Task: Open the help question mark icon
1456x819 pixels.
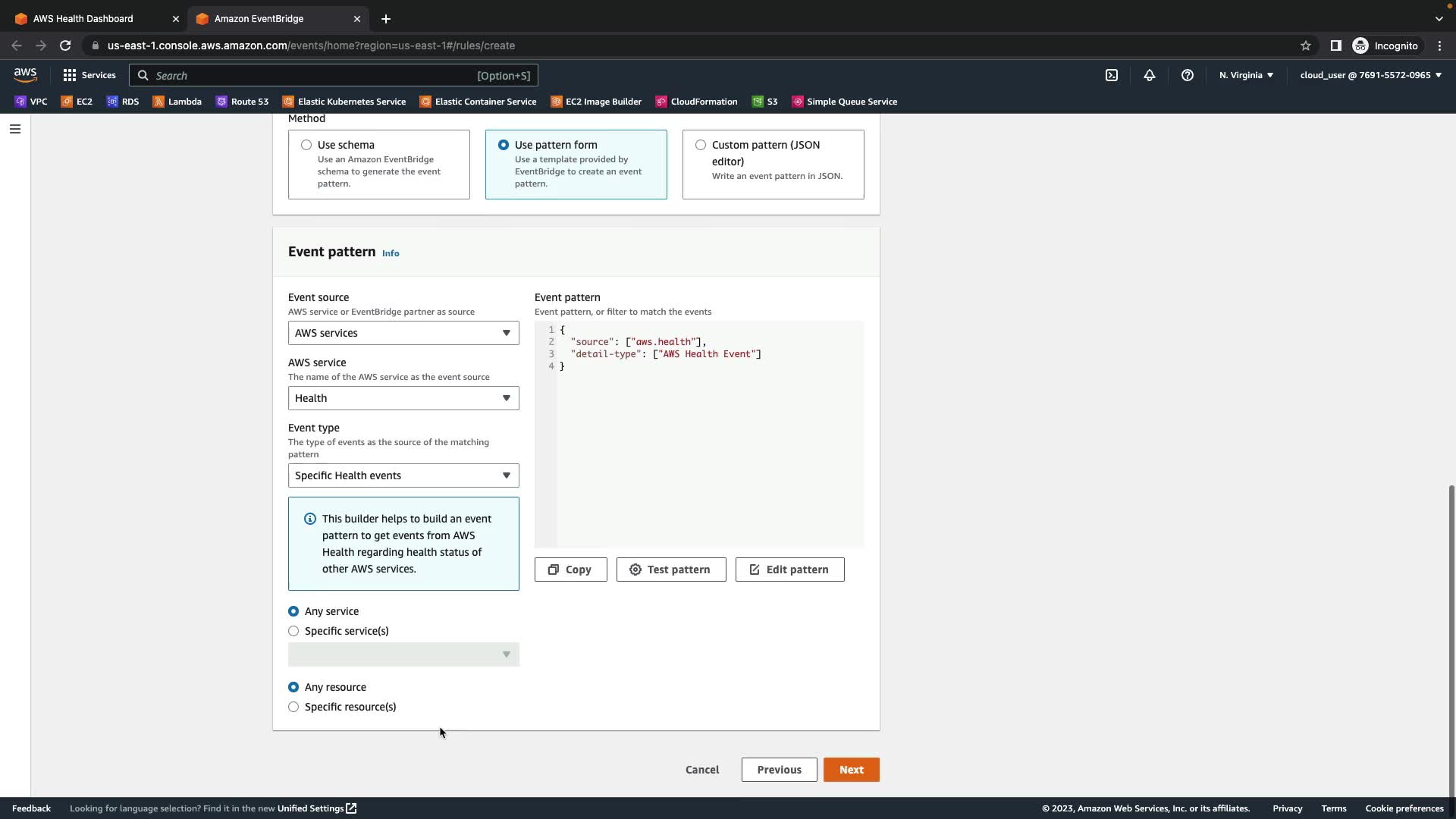Action: coord(1188,75)
